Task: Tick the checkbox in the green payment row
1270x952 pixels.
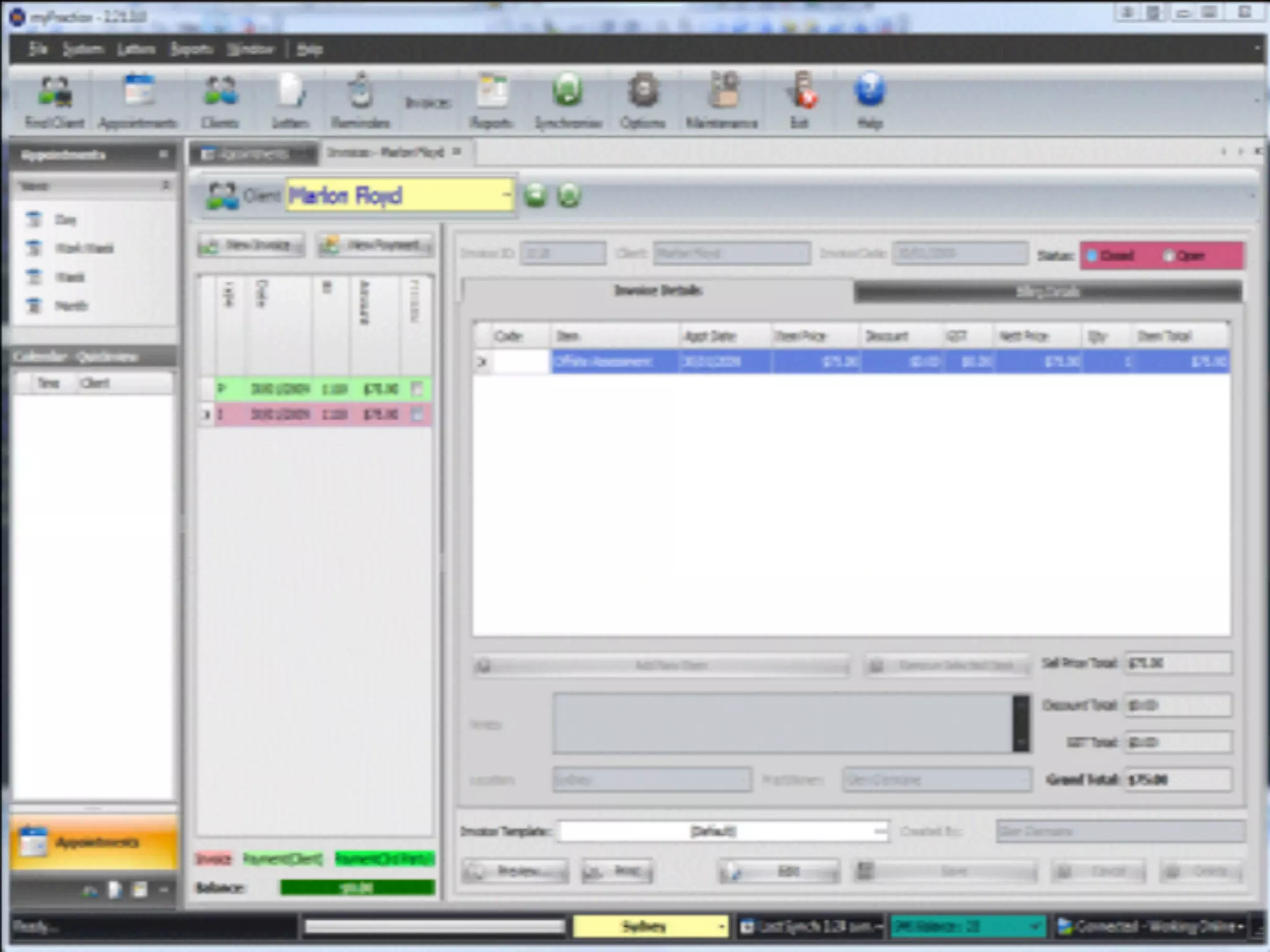Action: 417,389
